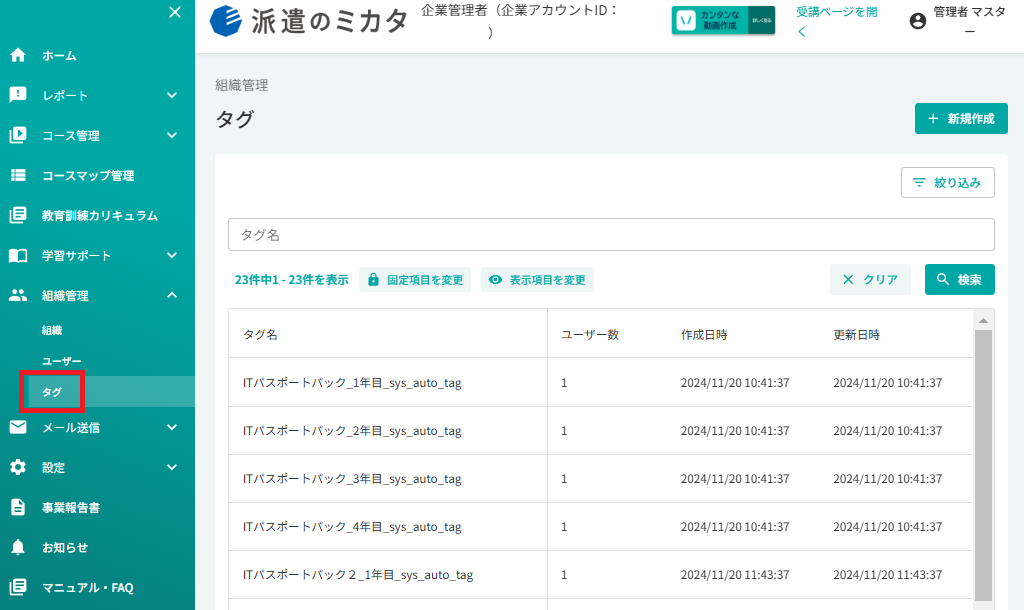Click the タグ名 column header

[x=260, y=334]
